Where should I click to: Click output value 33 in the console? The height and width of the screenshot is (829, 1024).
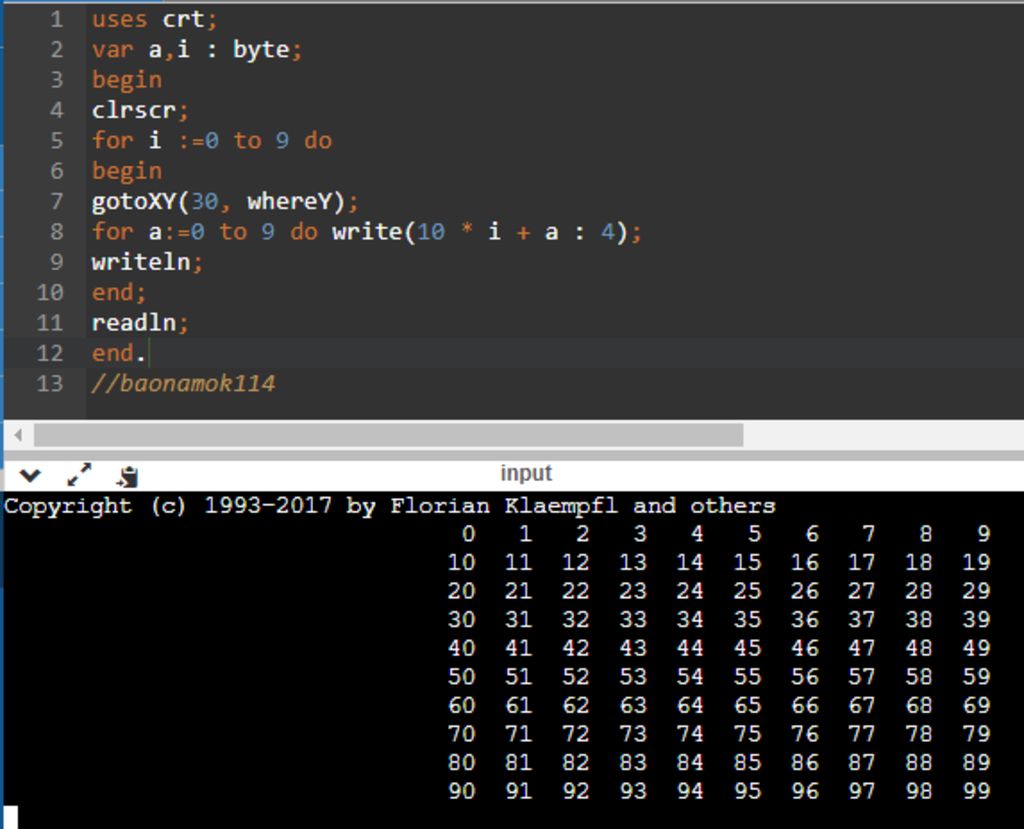point(633,620)
